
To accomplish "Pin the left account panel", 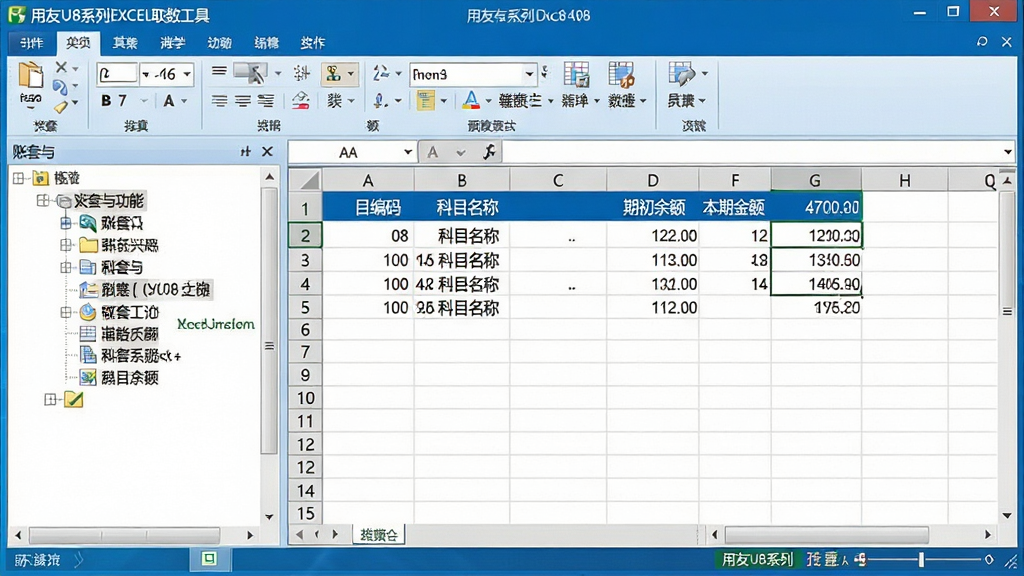I will coord(246,152).
